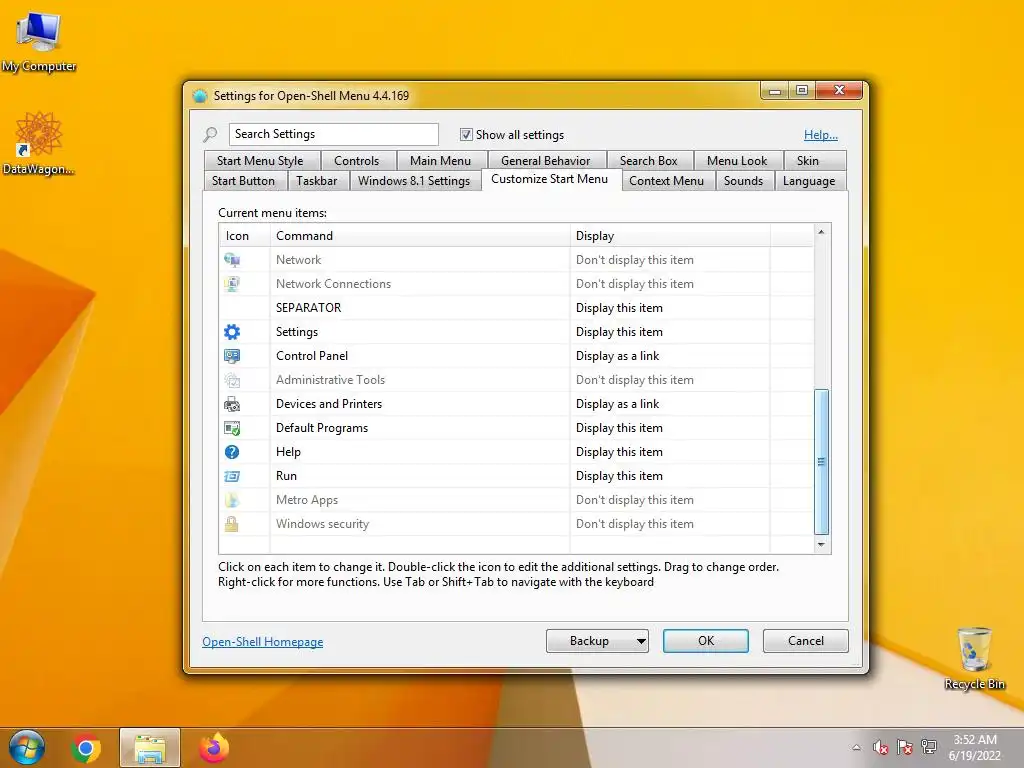
Task: Click the Windows security padlock icon
Action: click(232, 524)
